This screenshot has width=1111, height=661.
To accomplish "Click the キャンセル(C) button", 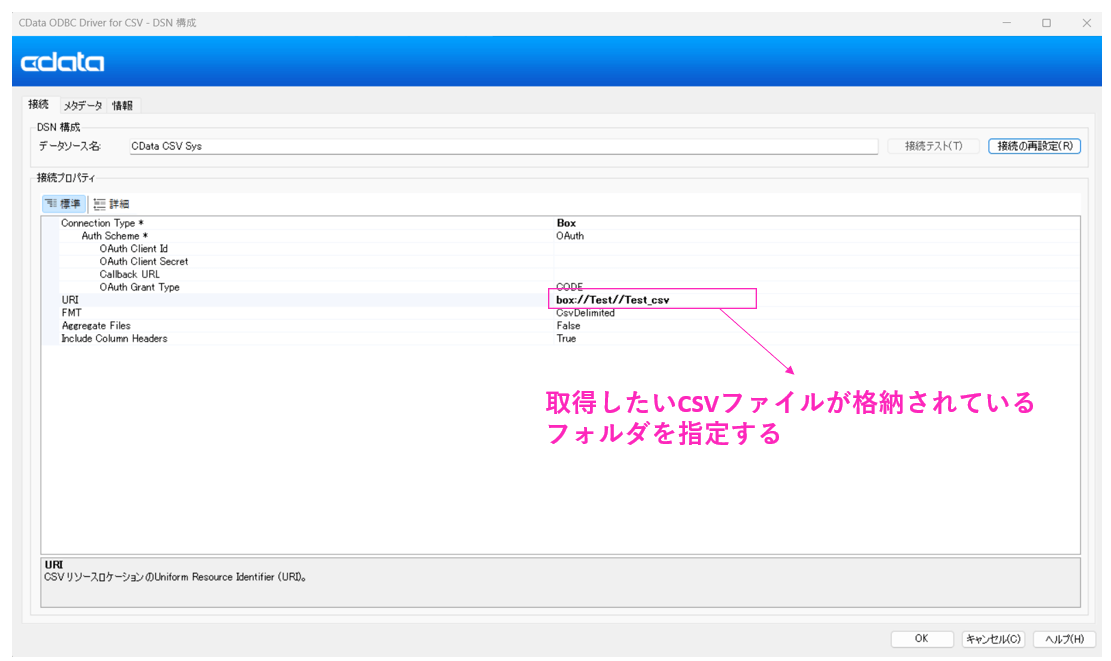I will 993,638.
